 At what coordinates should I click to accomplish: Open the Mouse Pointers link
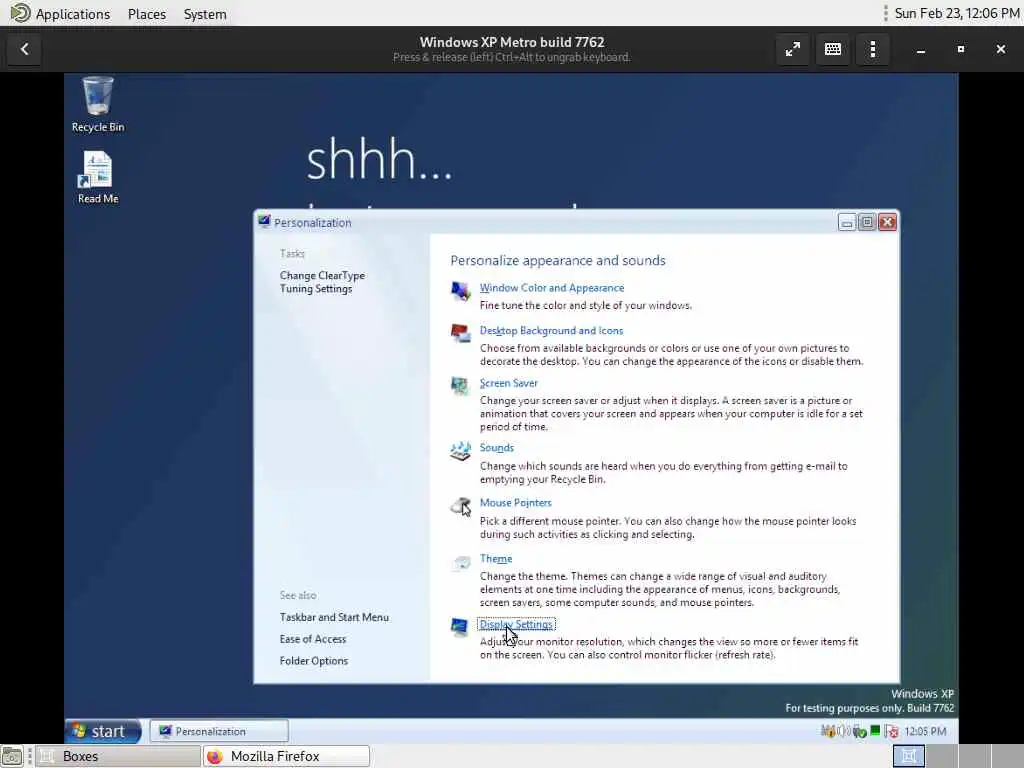point(515,503)
